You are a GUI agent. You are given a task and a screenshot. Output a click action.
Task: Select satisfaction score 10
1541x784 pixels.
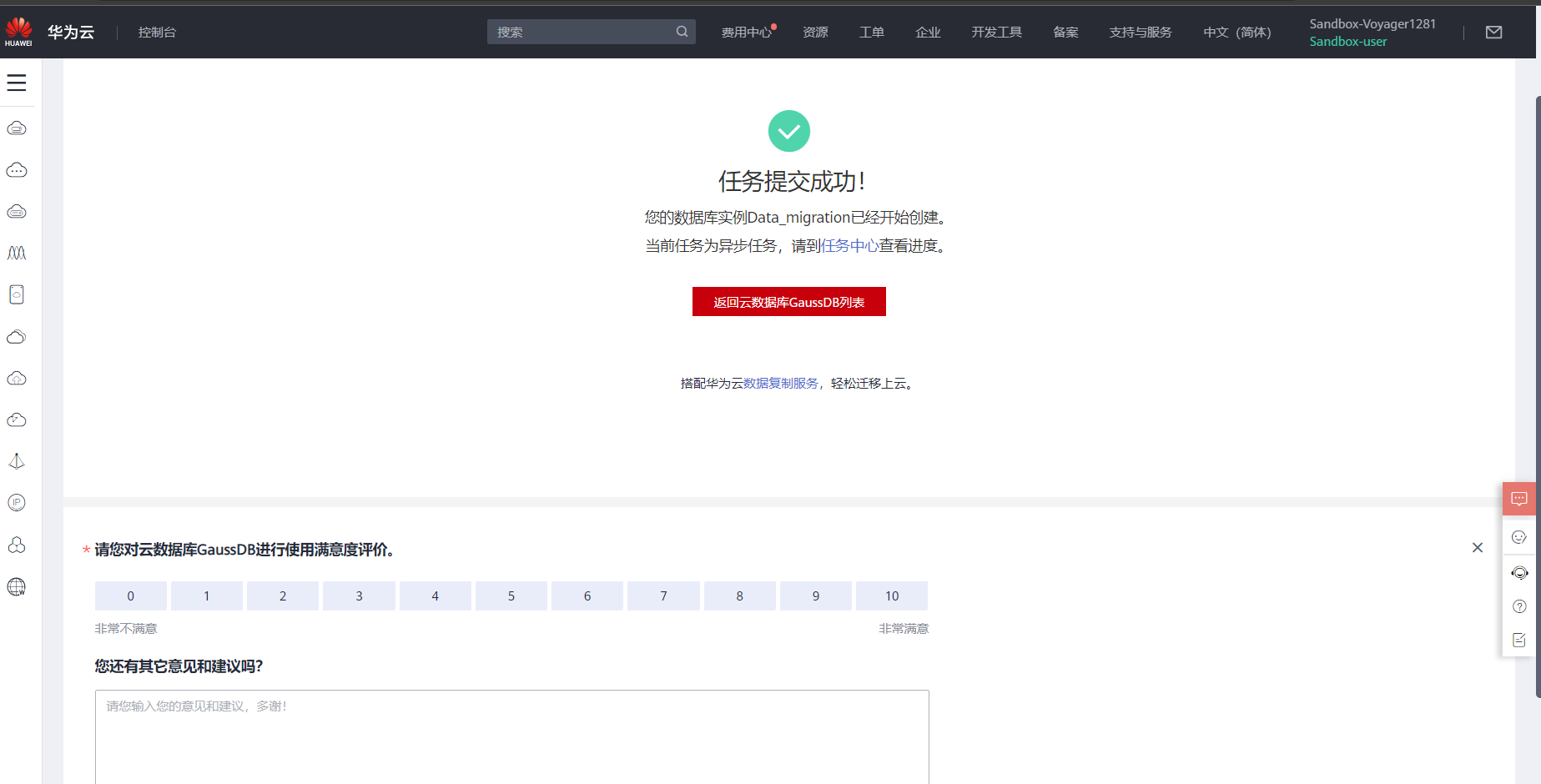892,596
